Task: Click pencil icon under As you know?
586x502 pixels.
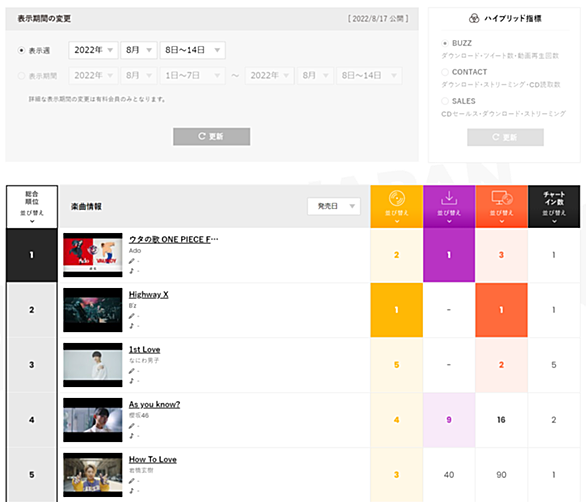Action: click(132, 426)
